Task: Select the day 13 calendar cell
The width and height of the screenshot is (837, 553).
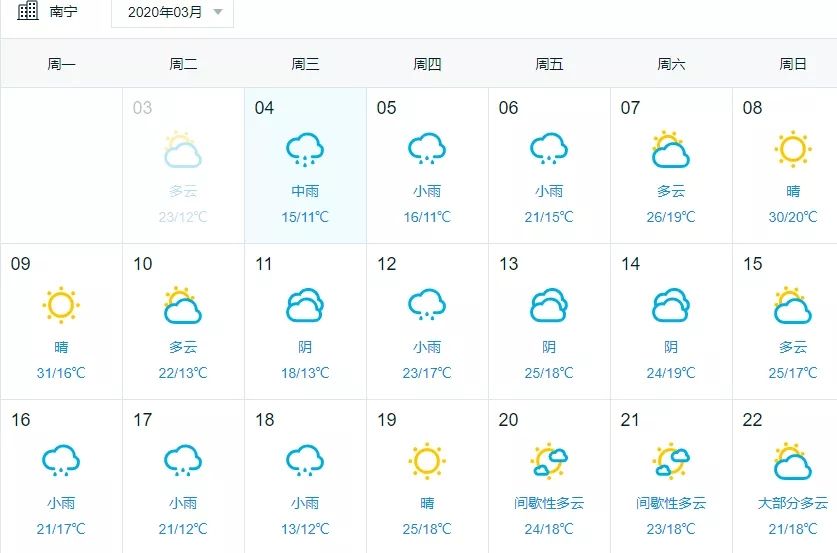Action: coord(549,322)
